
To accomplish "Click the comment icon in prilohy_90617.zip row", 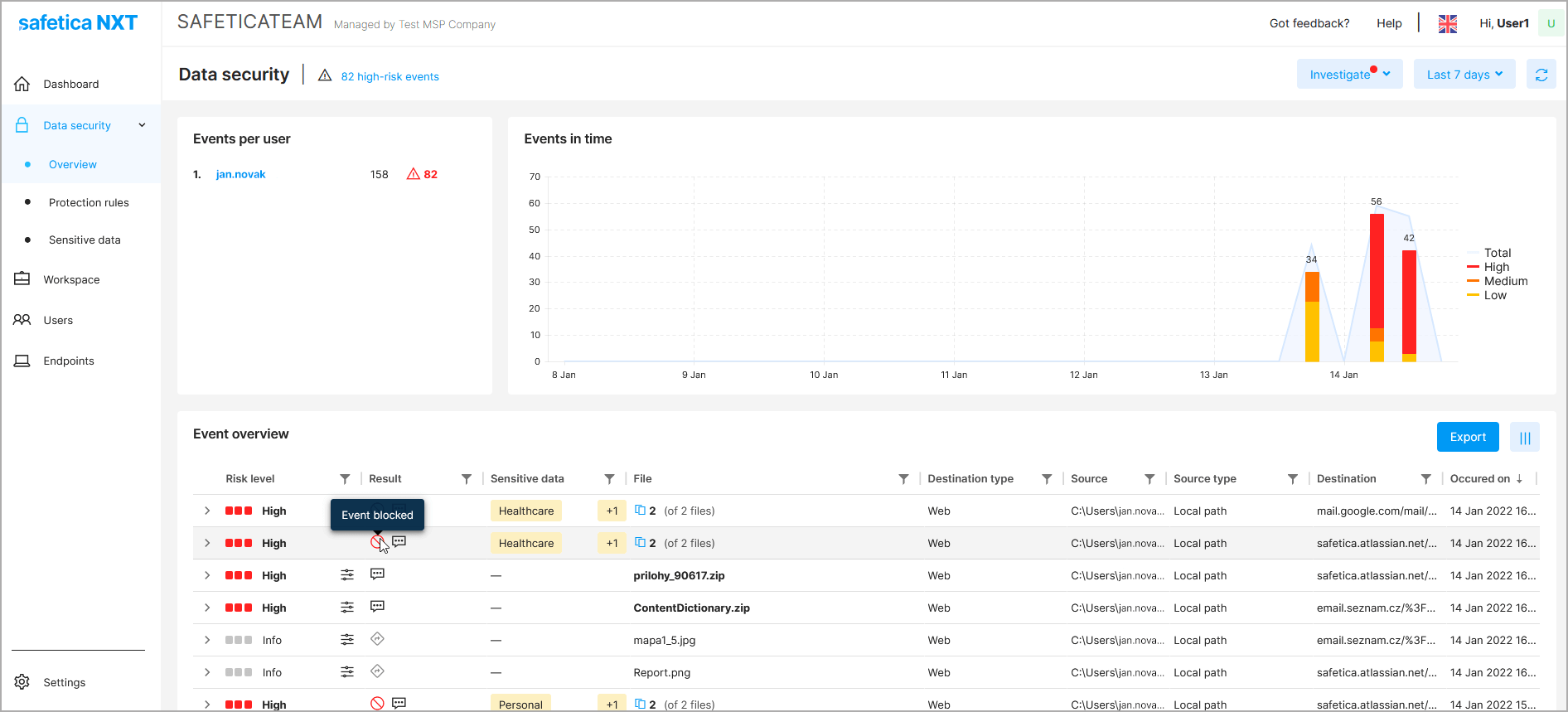I will click(377, 574).
